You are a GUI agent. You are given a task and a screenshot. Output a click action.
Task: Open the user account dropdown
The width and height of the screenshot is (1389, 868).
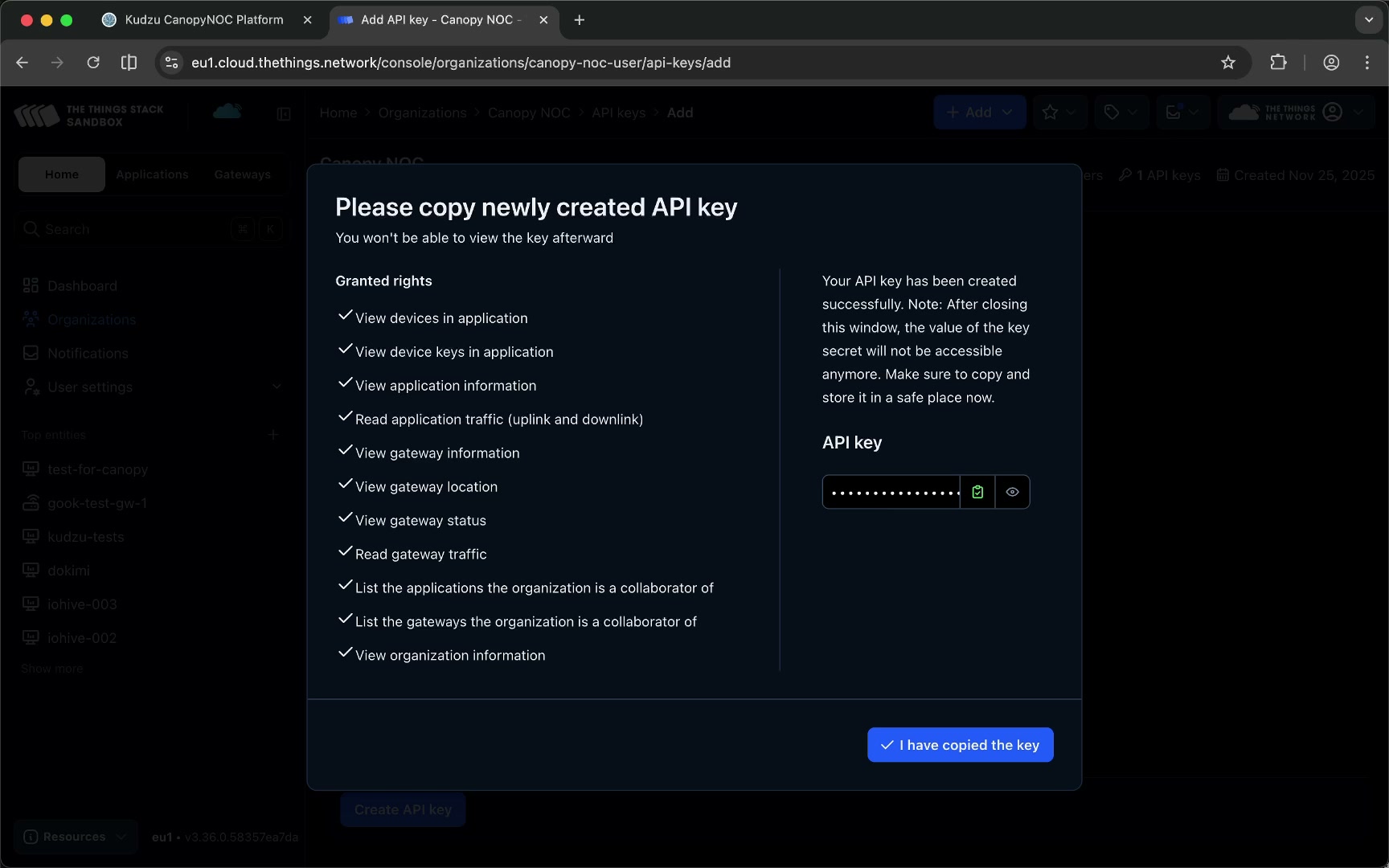1297,113
